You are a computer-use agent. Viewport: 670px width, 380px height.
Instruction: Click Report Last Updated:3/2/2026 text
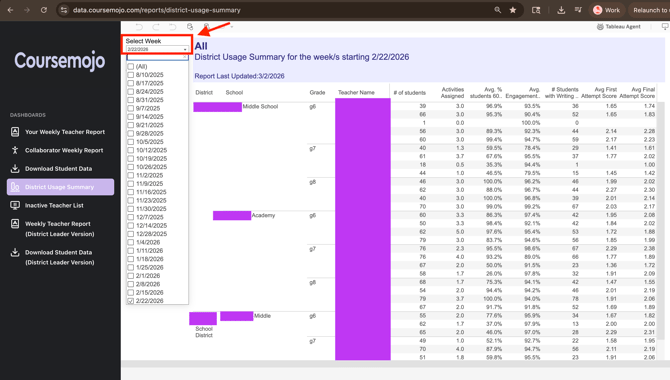pyautogui.click(x=239, y=76)
